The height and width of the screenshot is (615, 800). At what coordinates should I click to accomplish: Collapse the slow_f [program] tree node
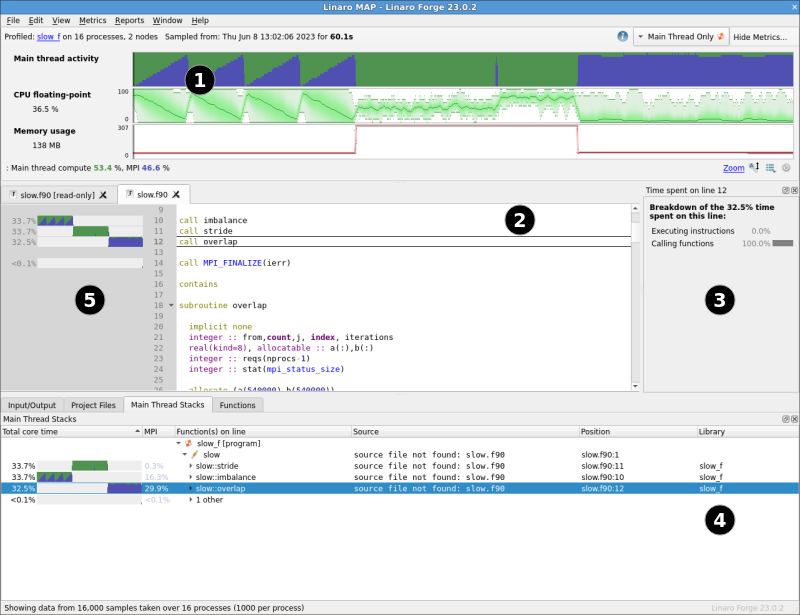(179, 444)
